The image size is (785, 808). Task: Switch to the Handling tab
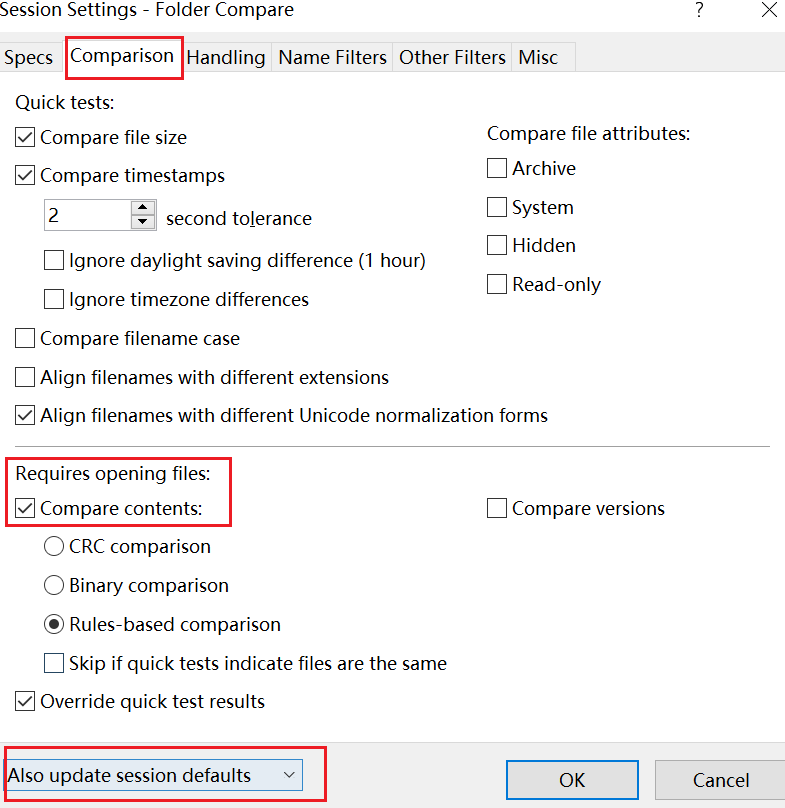click(226, 57)
